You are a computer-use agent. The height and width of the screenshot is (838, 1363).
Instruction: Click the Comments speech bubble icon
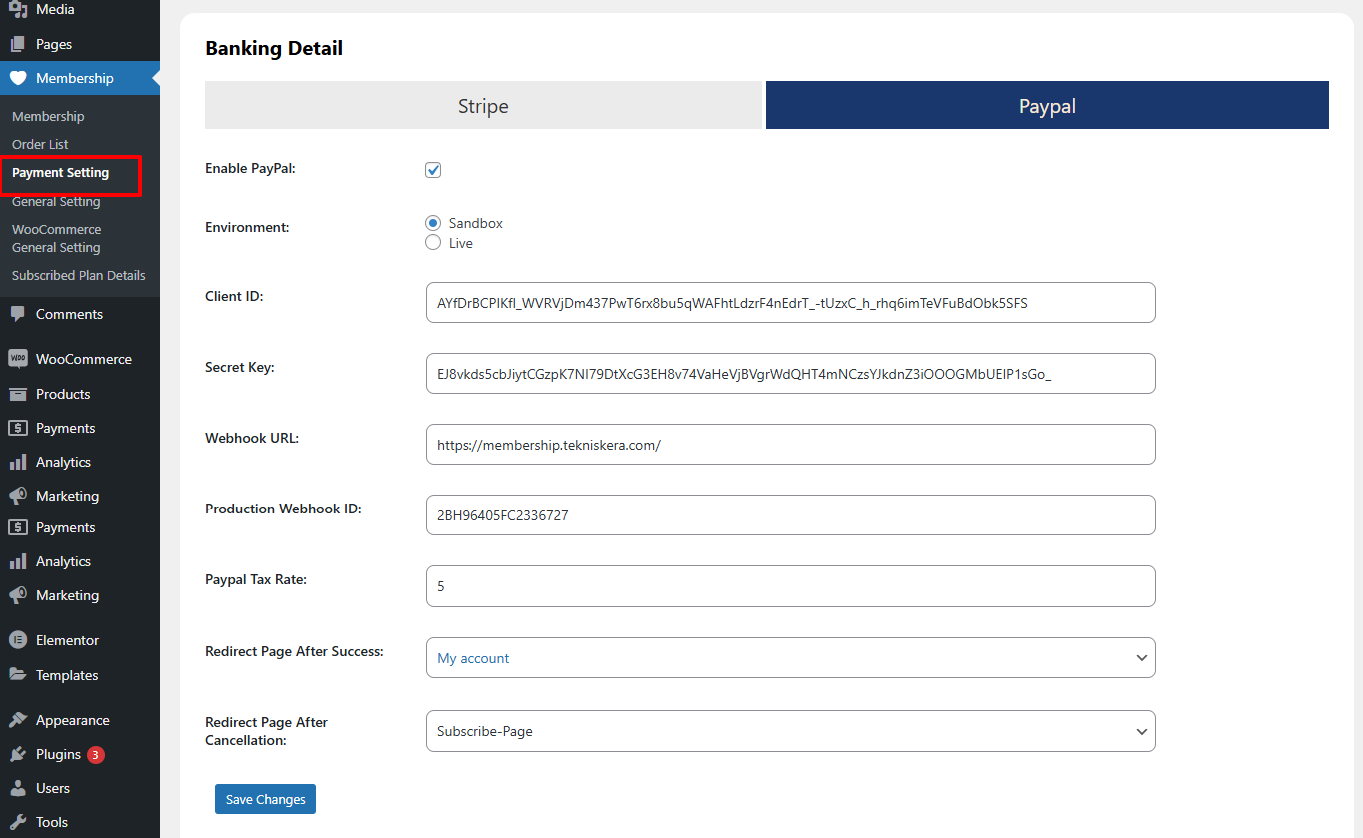pyautogui.click(x=18, y=314)
